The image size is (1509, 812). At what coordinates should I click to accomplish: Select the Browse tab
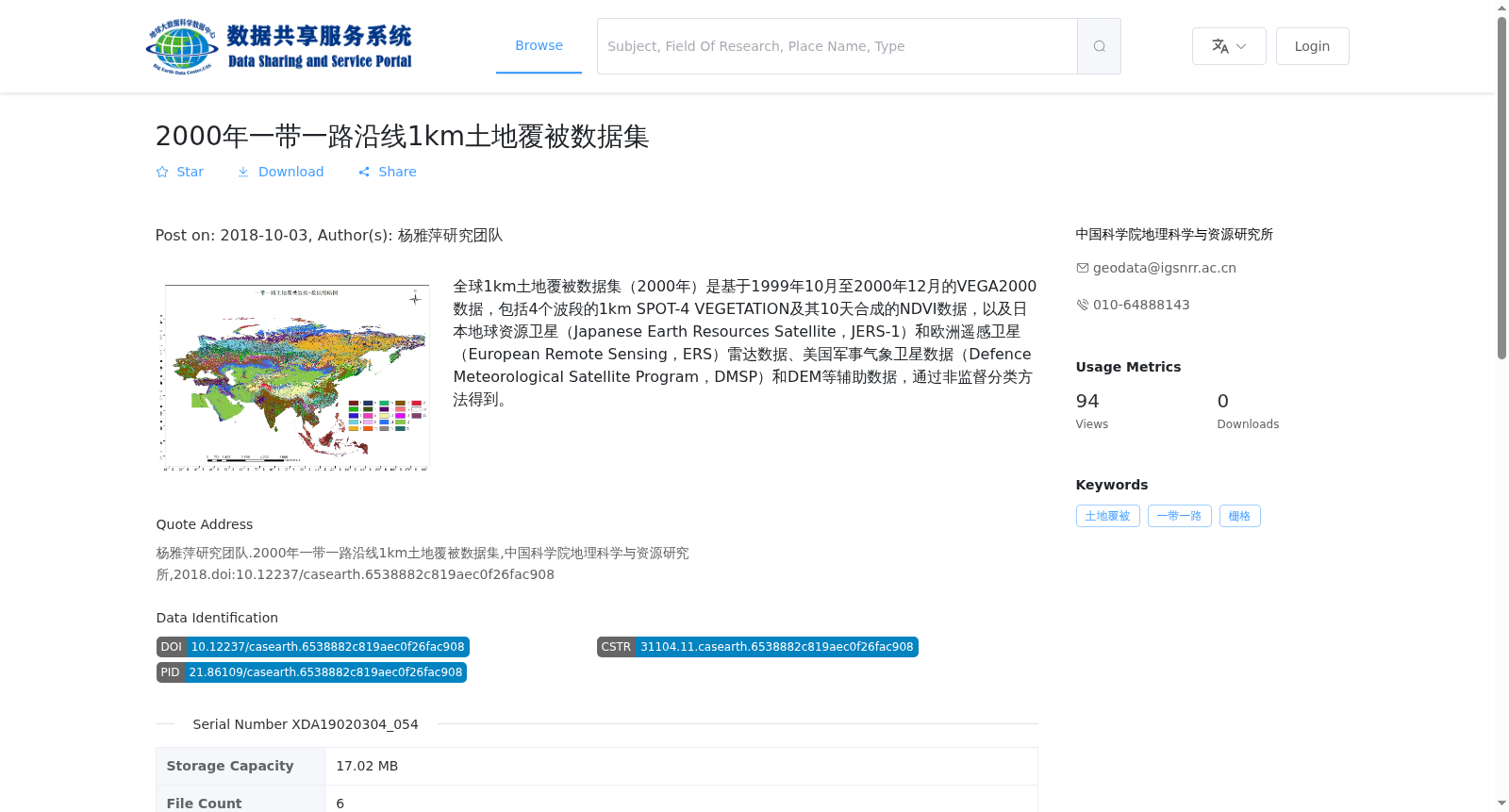tap(539, 45)
